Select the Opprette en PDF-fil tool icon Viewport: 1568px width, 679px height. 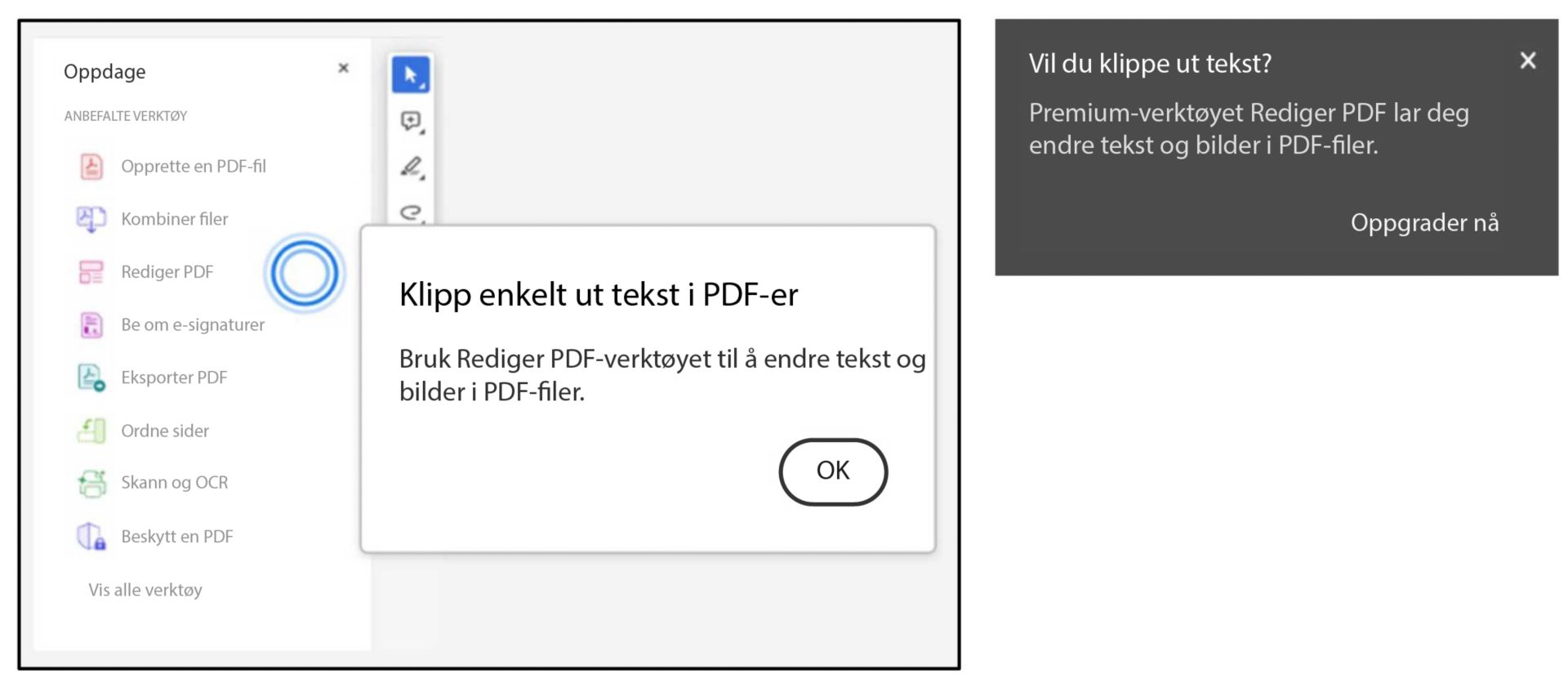click(90, 166)
